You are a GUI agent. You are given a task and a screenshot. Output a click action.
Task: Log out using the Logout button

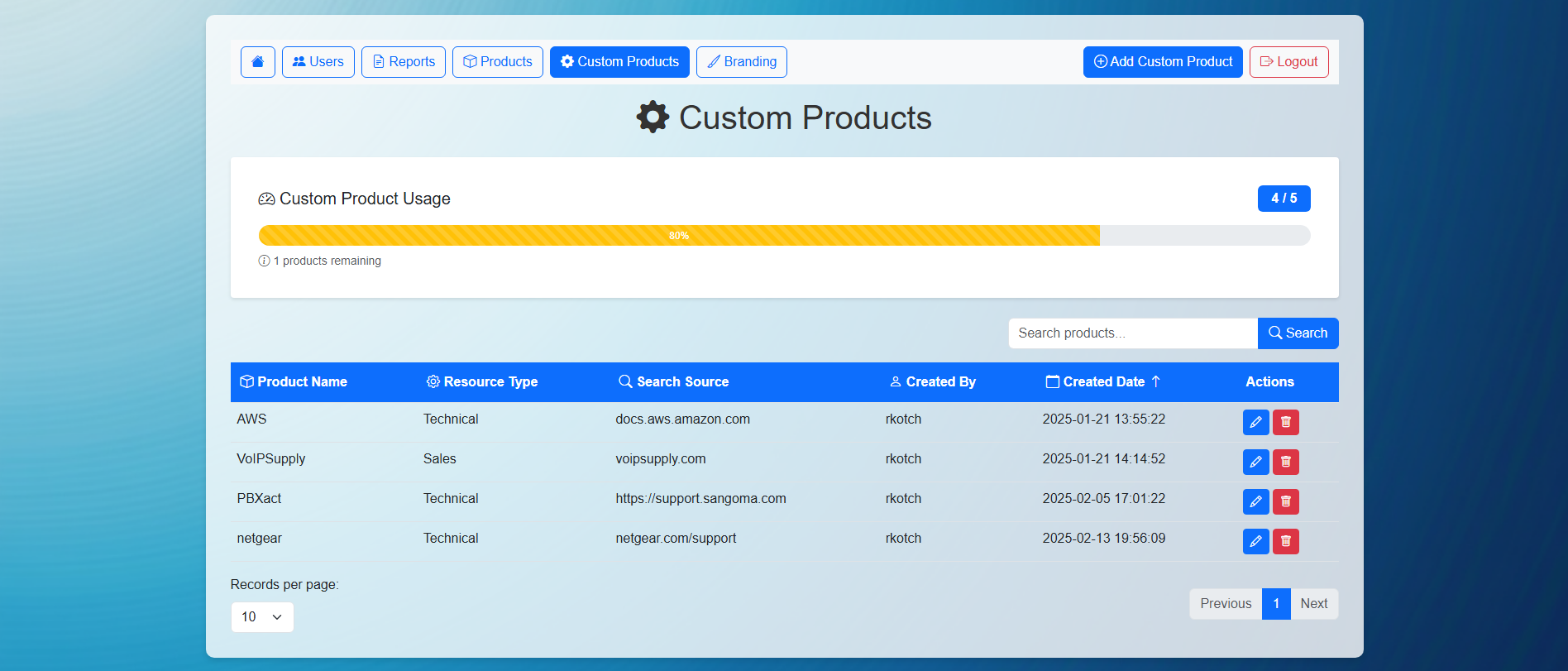(x=1288, y=62)
